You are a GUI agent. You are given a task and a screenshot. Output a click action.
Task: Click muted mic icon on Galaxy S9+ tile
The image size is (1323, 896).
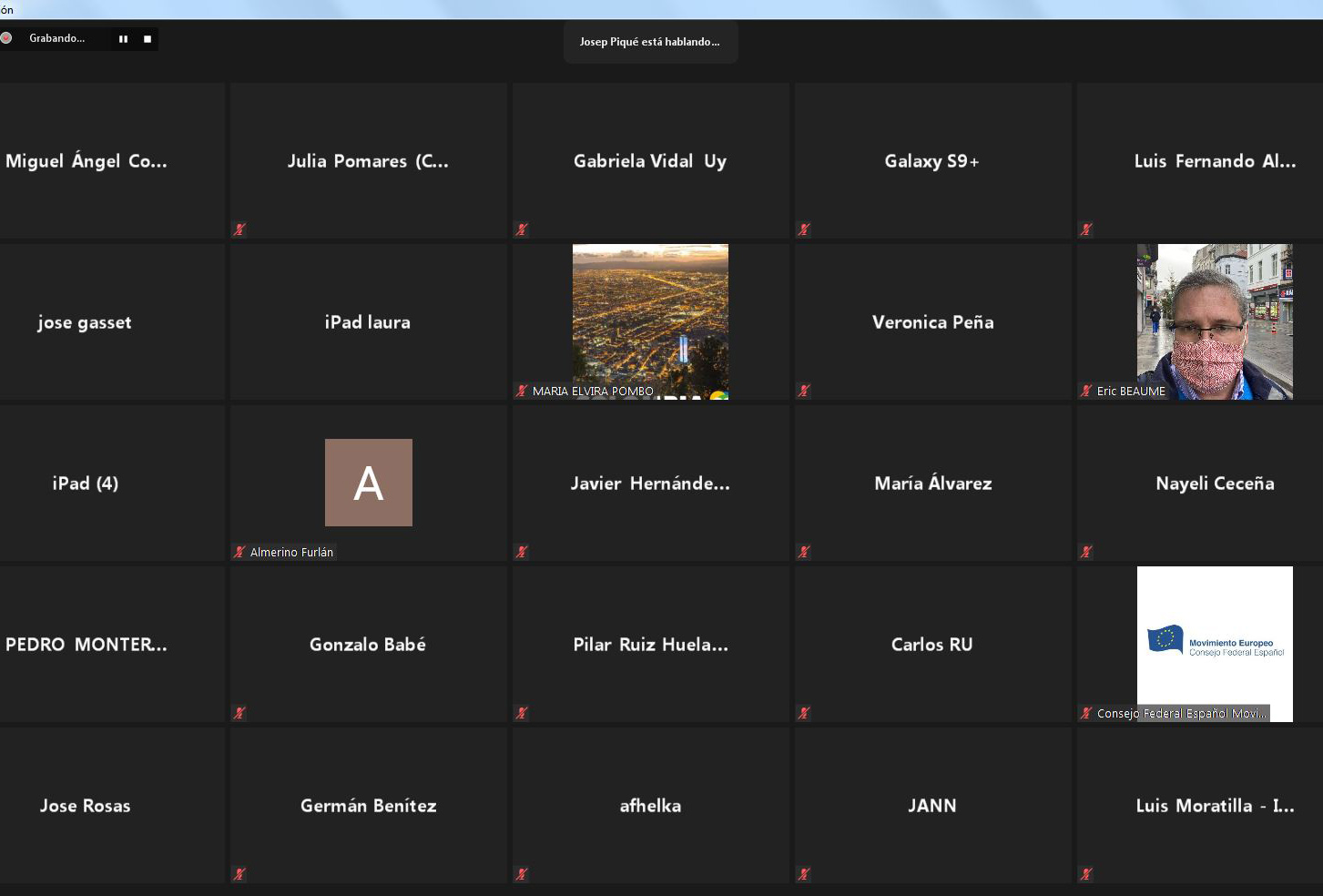click(804, 229)
